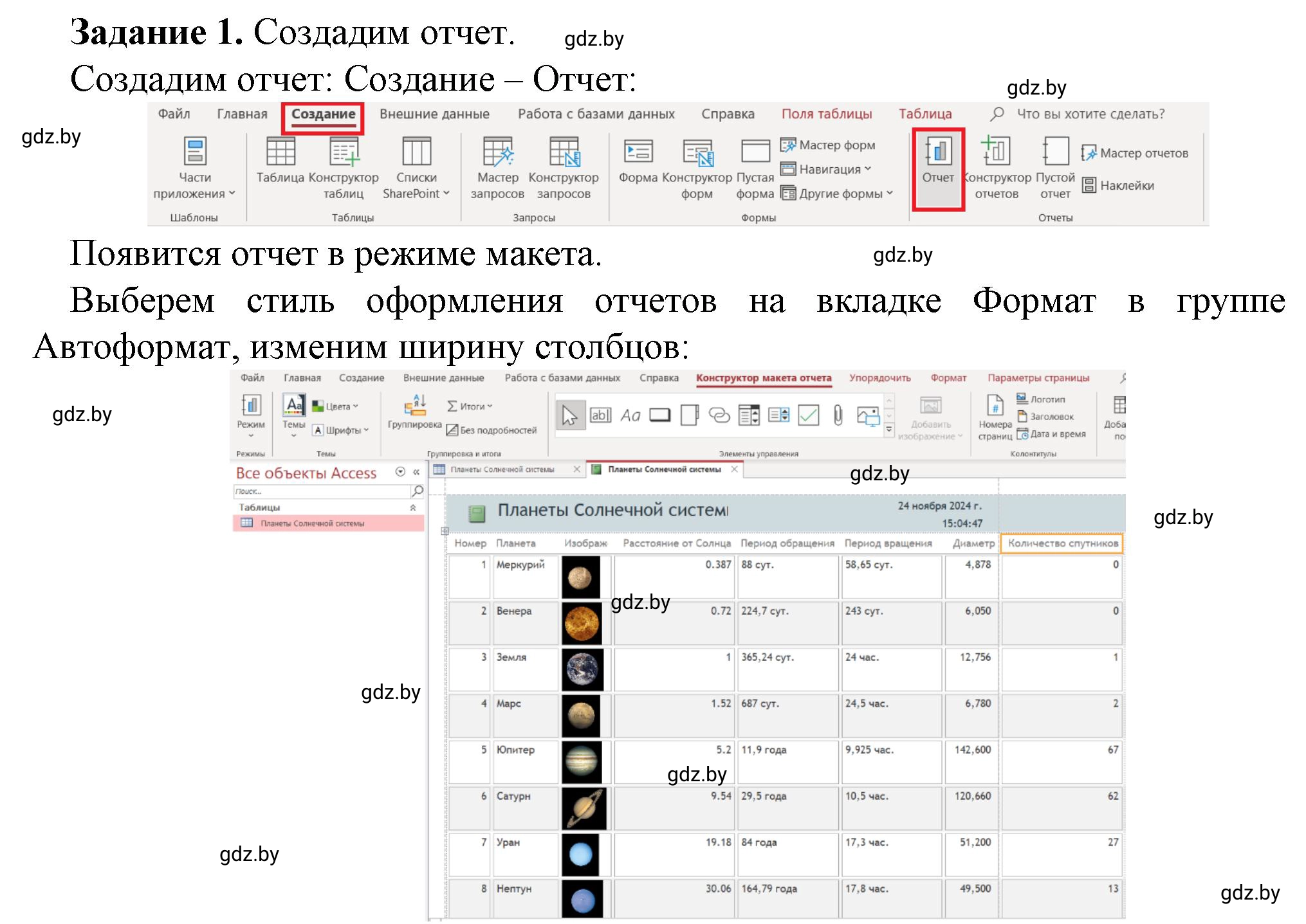1306x924 pixels.
Task: Select the button control in the controls gallery
Action: [660, 415]
